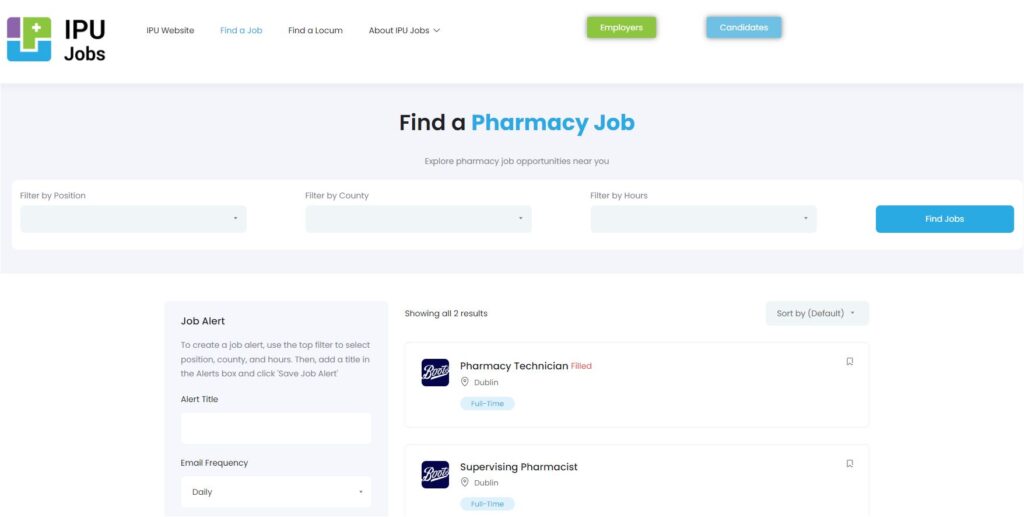Screen dimensions: 1024x517
Task: Open the Filter by Position dropdown
Action: [133, 219]
